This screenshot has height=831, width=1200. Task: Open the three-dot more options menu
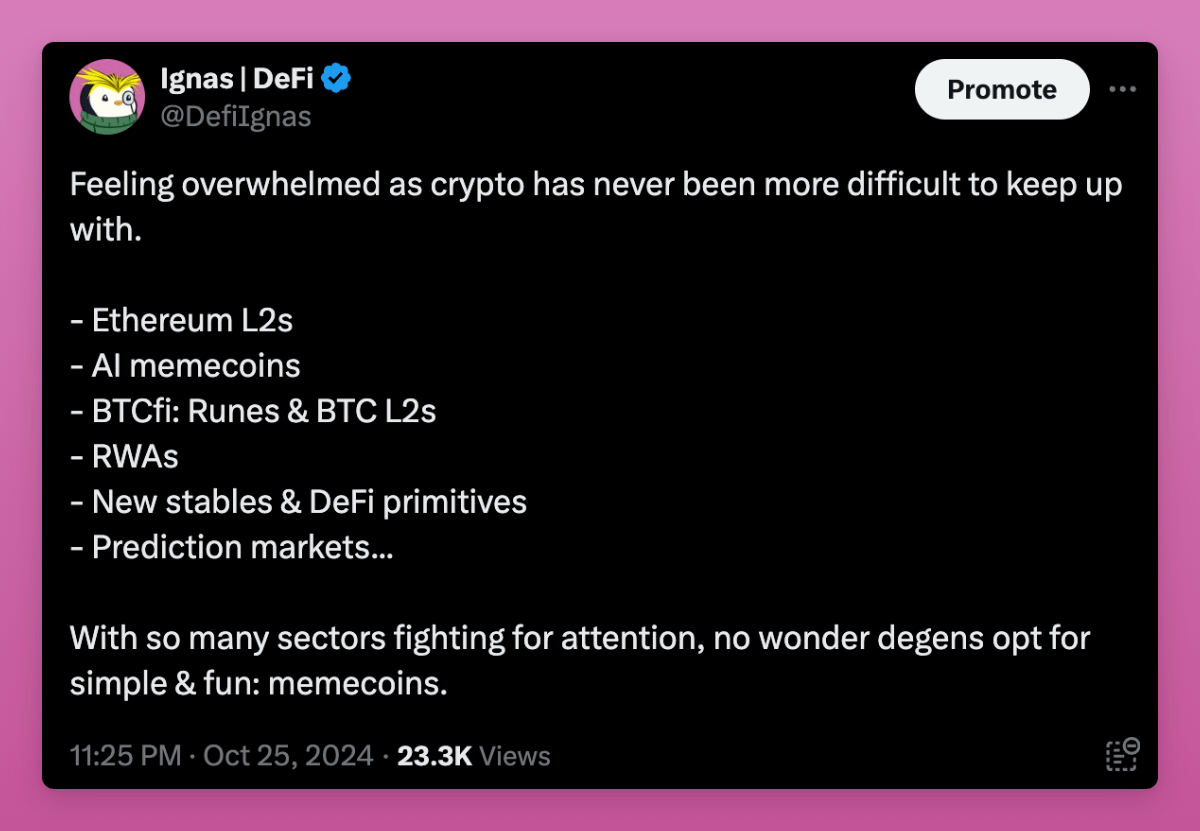pos(1122,90)
